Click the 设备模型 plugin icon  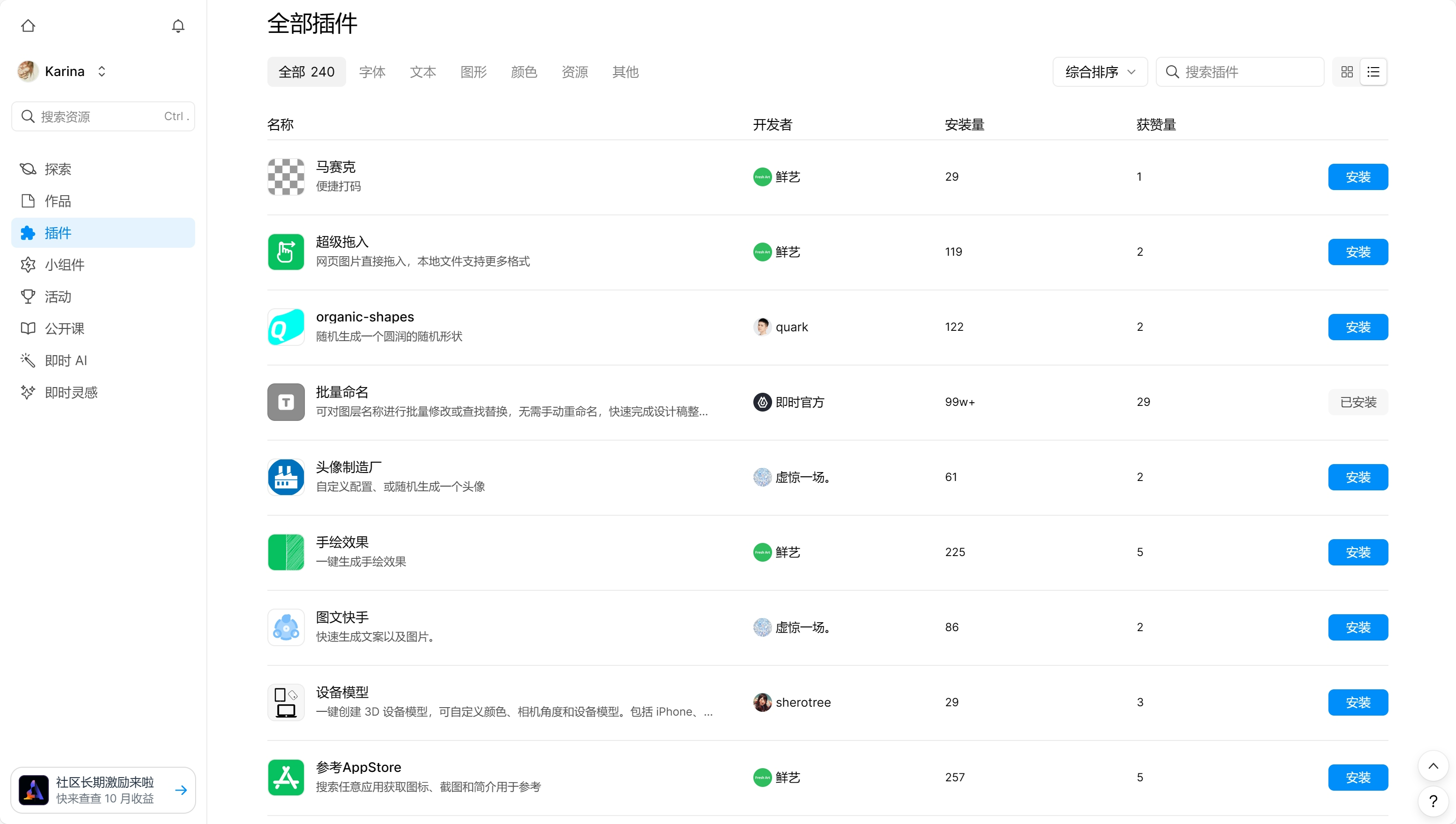(286, 702)
